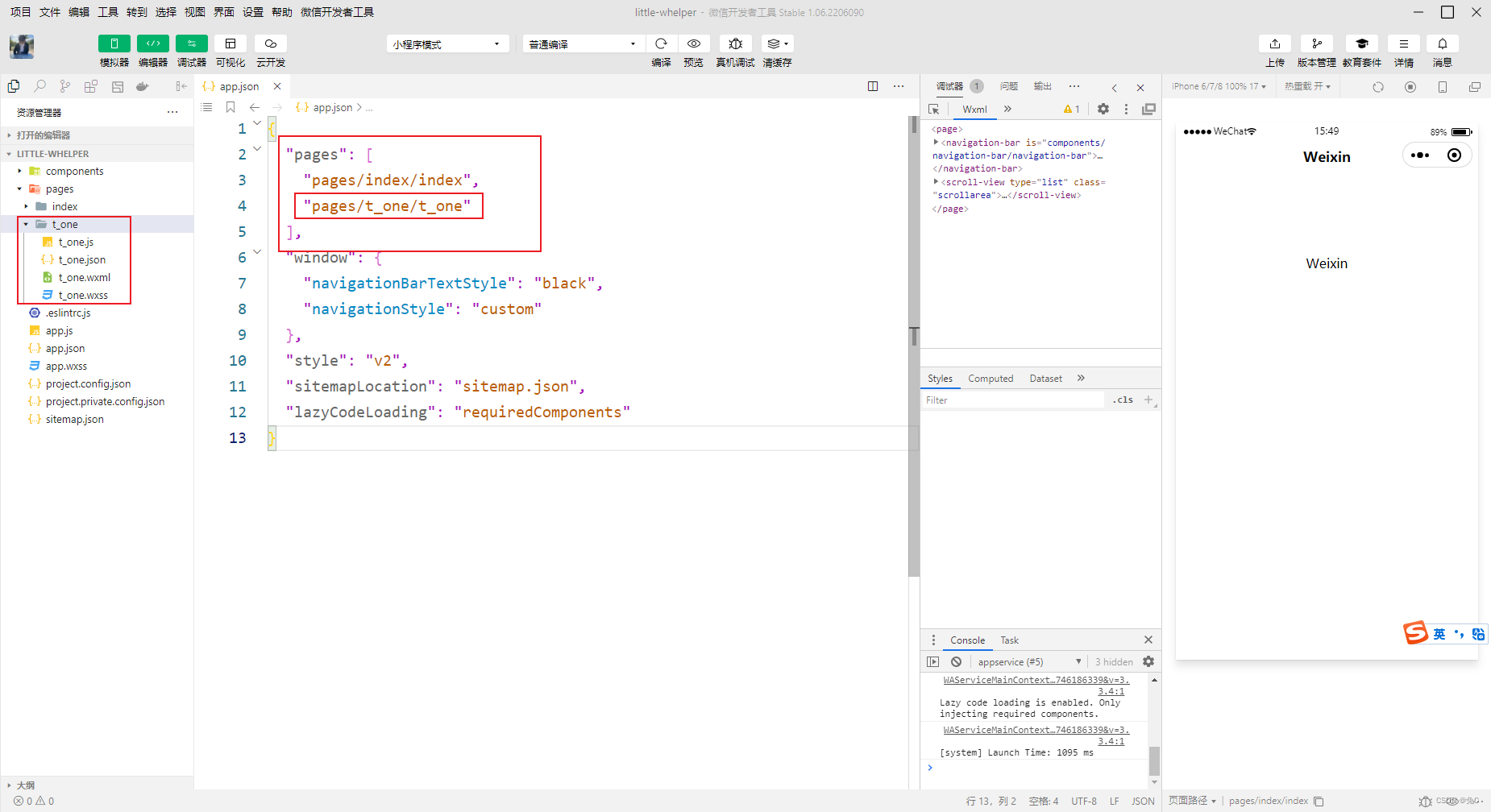Switch to the 输出 tab in debugger

click(x=1043, y=86)
